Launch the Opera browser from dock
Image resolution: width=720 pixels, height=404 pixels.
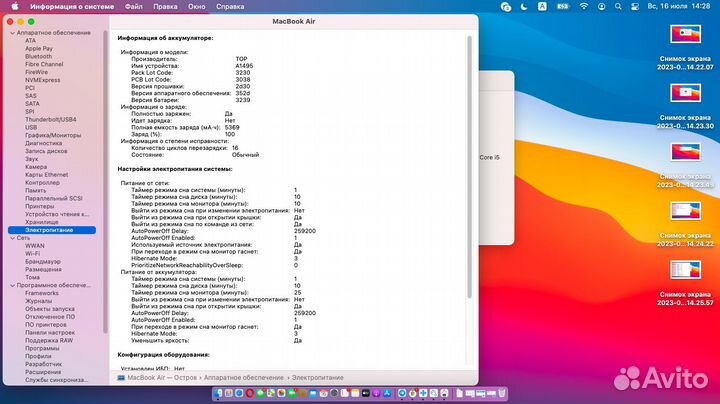tap(250, 393)
